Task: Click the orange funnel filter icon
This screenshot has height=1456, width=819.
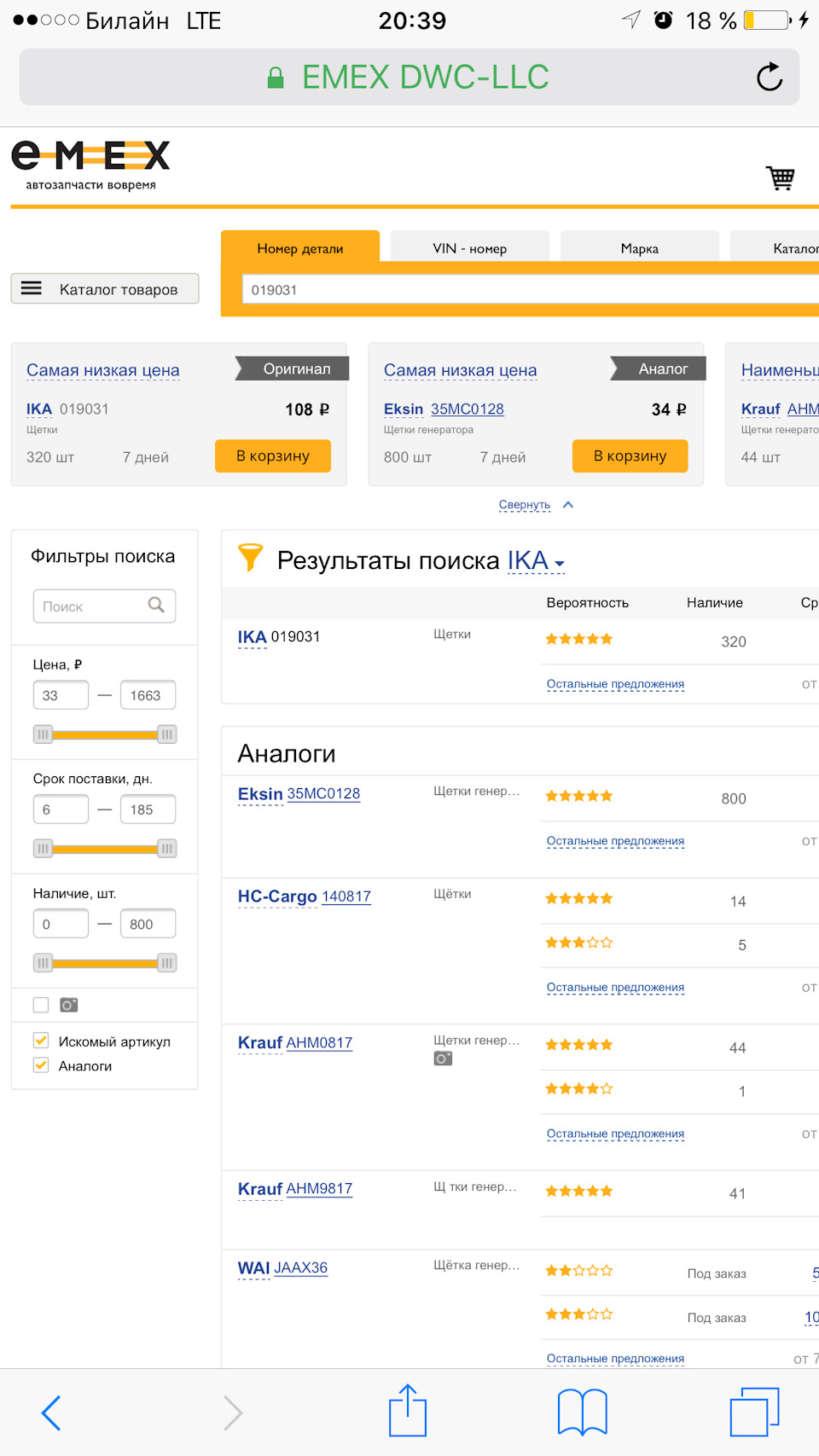Action: click(x=250, y=557)
